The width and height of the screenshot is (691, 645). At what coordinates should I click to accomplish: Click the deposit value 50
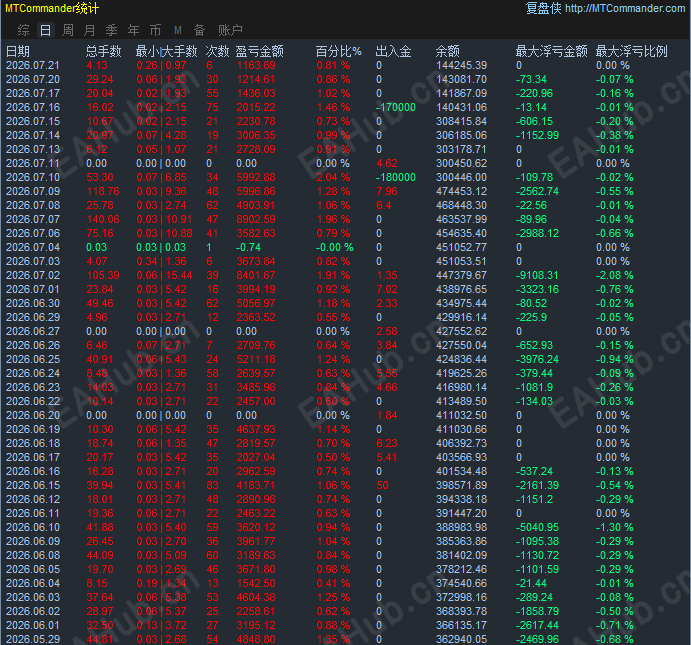point(382,486)
